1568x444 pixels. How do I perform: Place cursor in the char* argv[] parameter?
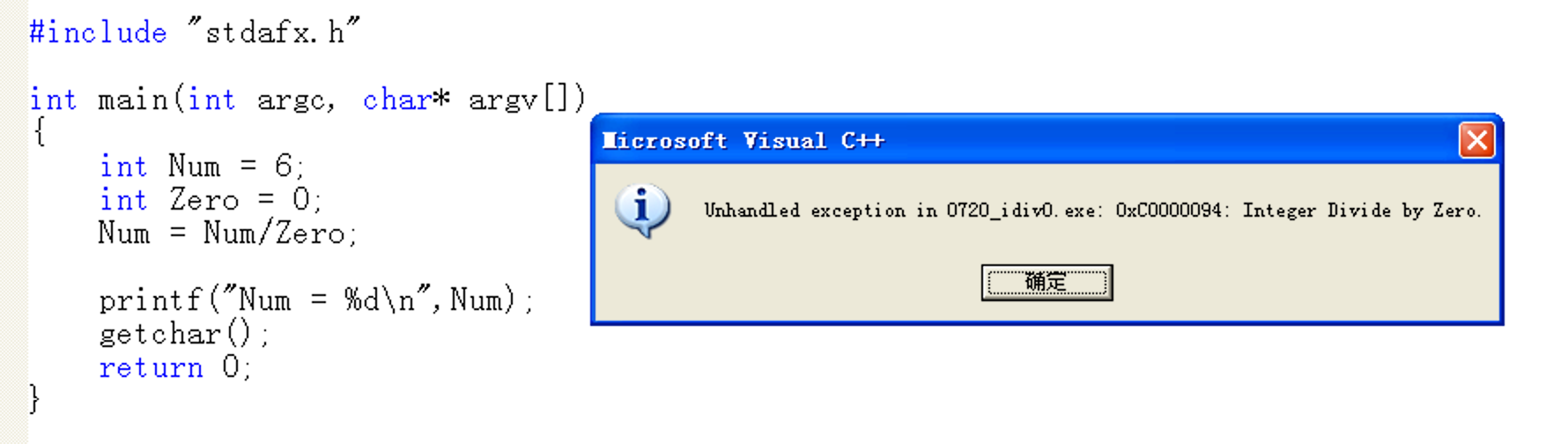[x=474, y=100]
